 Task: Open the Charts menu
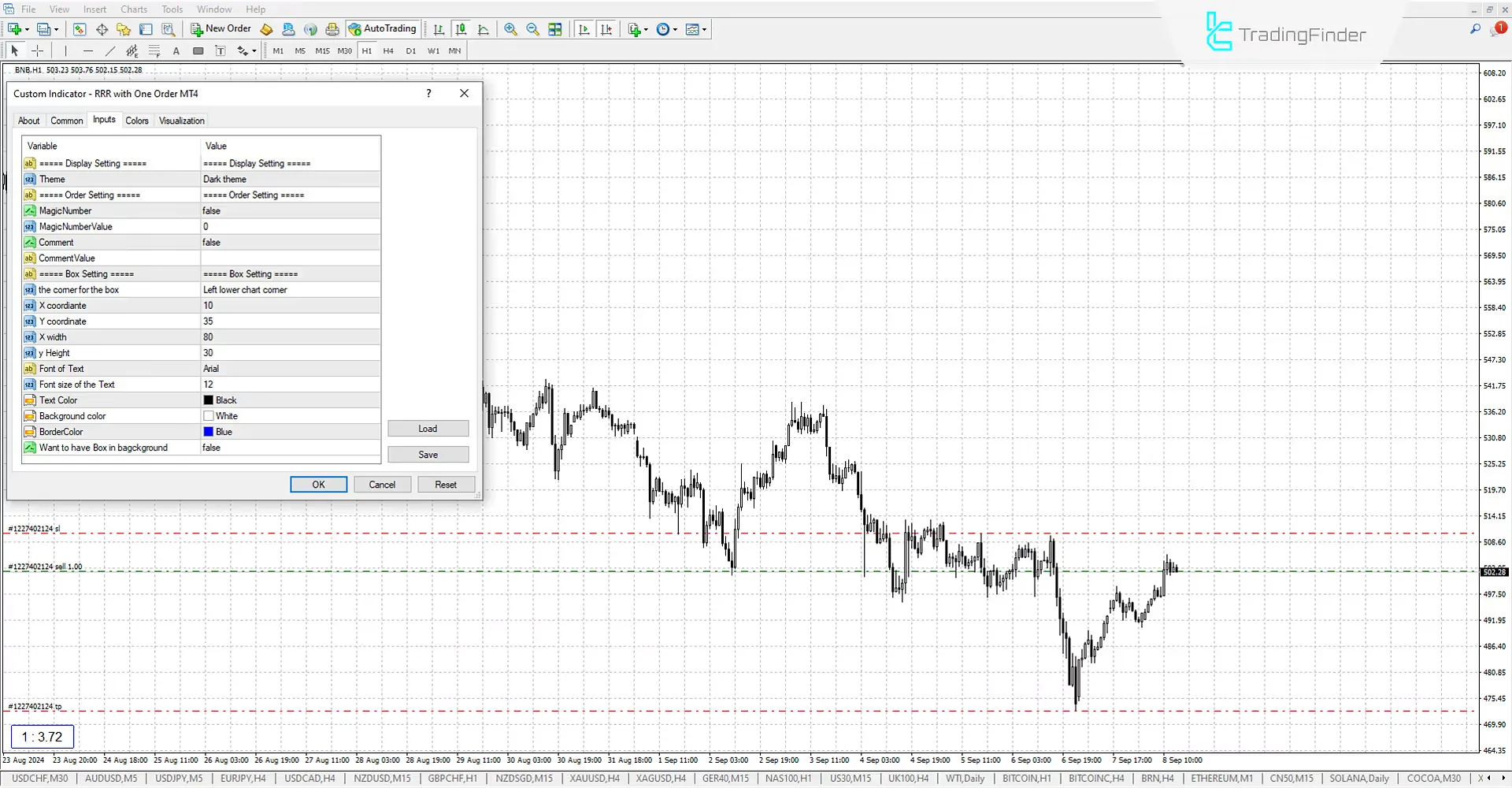coord(133,9)
